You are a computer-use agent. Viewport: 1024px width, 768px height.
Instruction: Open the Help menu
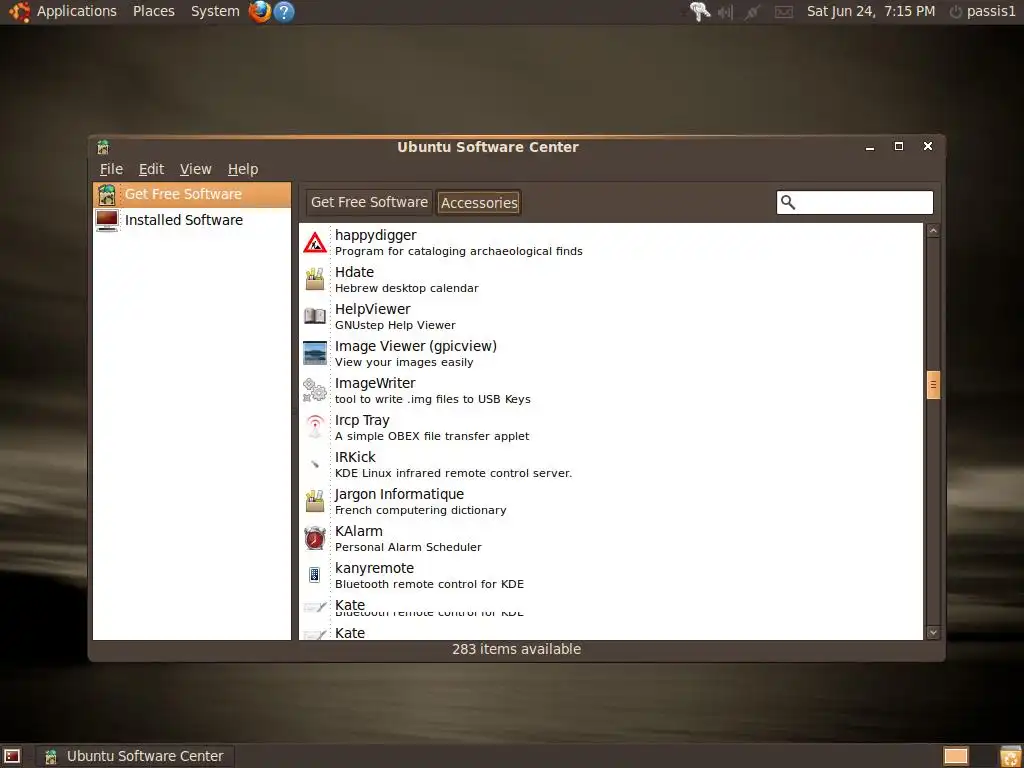click(243, 169)
